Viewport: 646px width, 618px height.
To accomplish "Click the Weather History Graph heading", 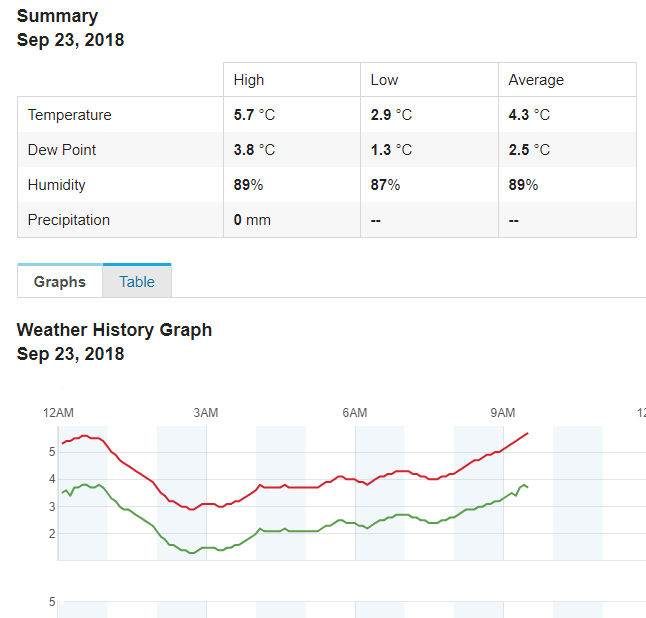I will point(114,330).
